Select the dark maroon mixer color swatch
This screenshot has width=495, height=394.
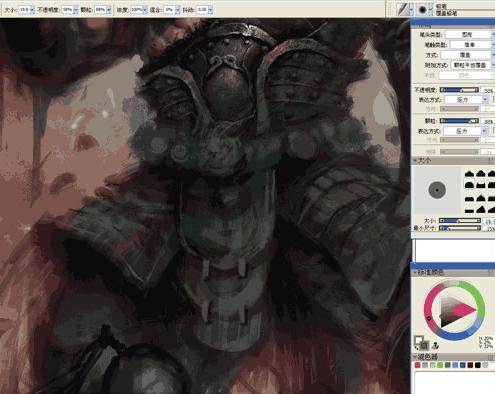click(470, 365)
